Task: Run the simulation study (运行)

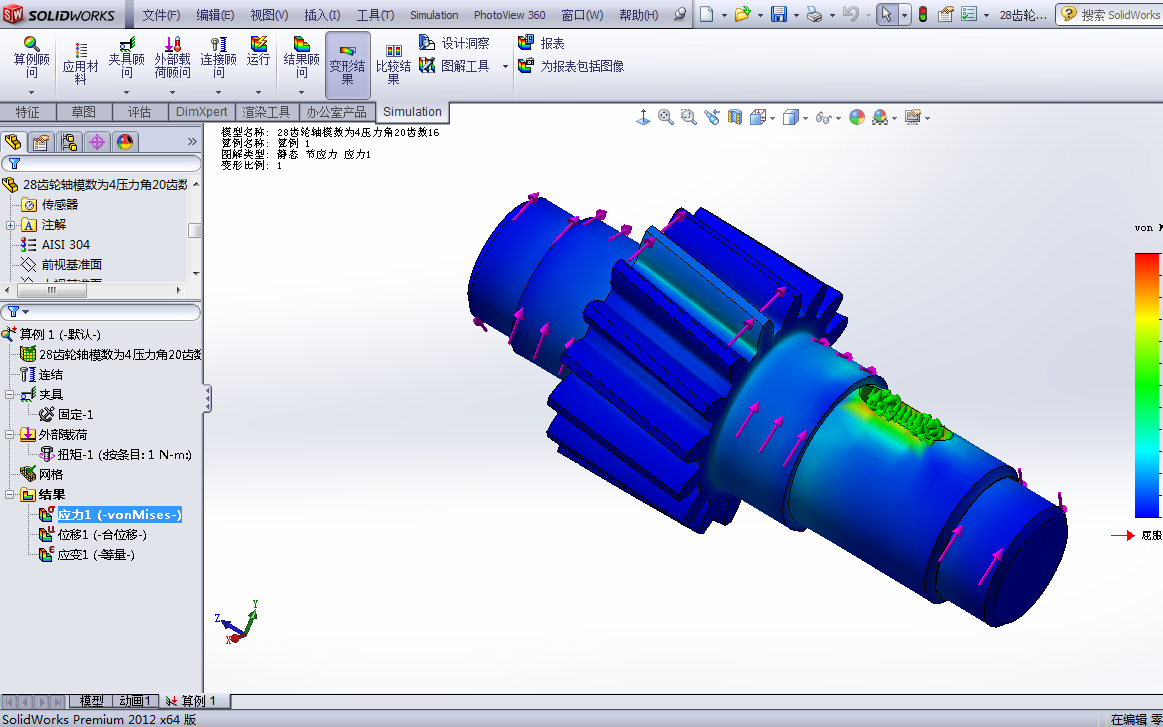Action: point(258,52)
